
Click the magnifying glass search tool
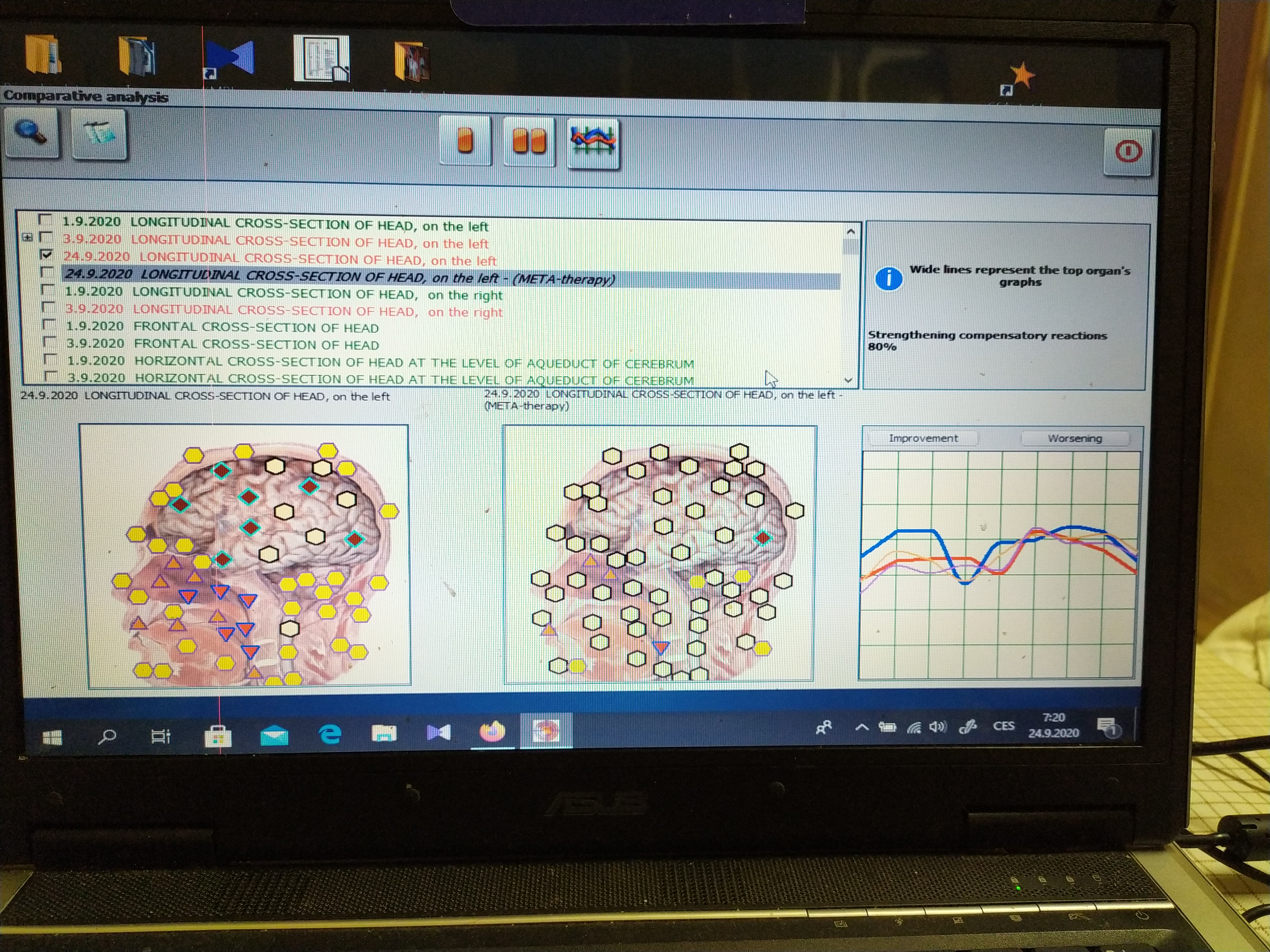point(31,133)
